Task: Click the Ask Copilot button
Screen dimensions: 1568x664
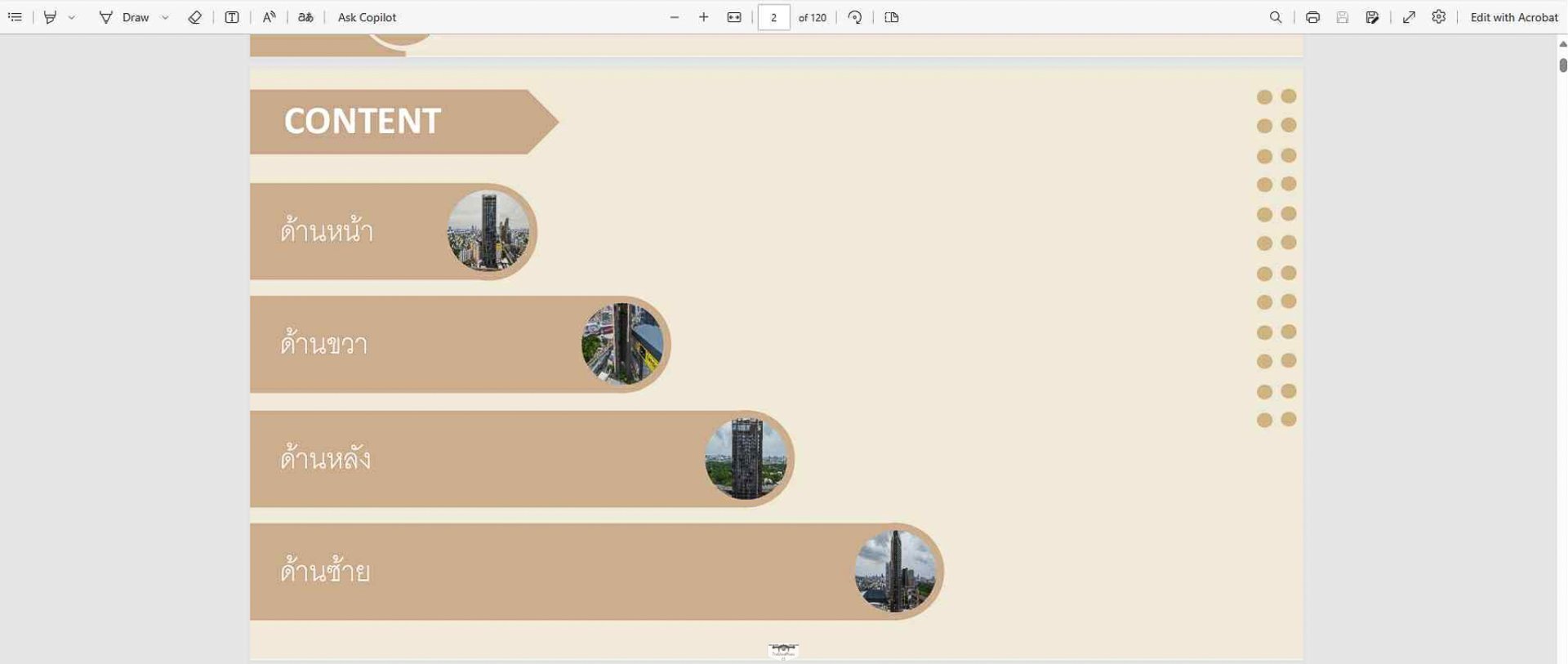Action: click(x=367, y=17)
